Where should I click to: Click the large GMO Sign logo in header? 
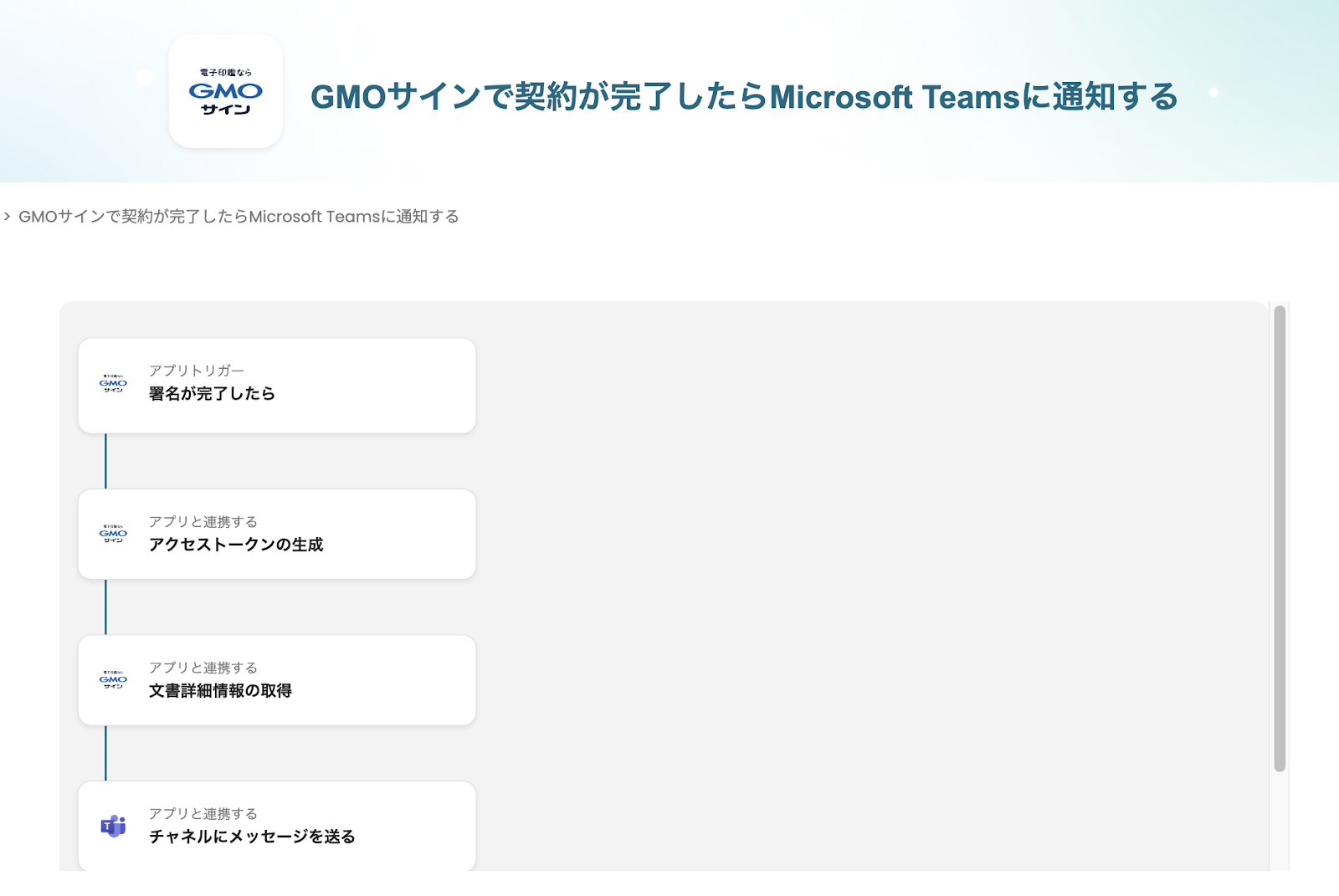coord(226,91)
